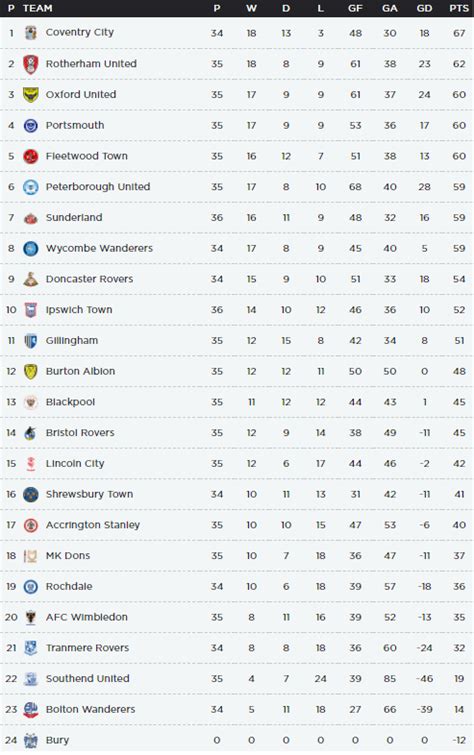
Task: Click the TEAM column header
Action: click(x=38, y=8)
